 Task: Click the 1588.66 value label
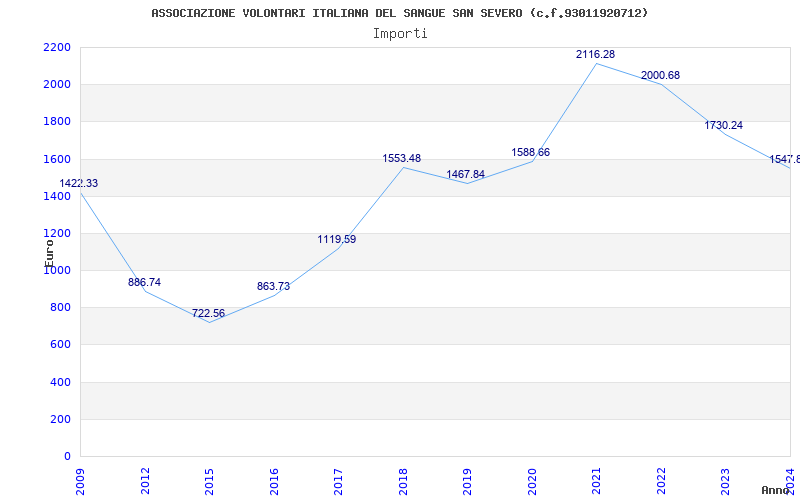(531, 152)
